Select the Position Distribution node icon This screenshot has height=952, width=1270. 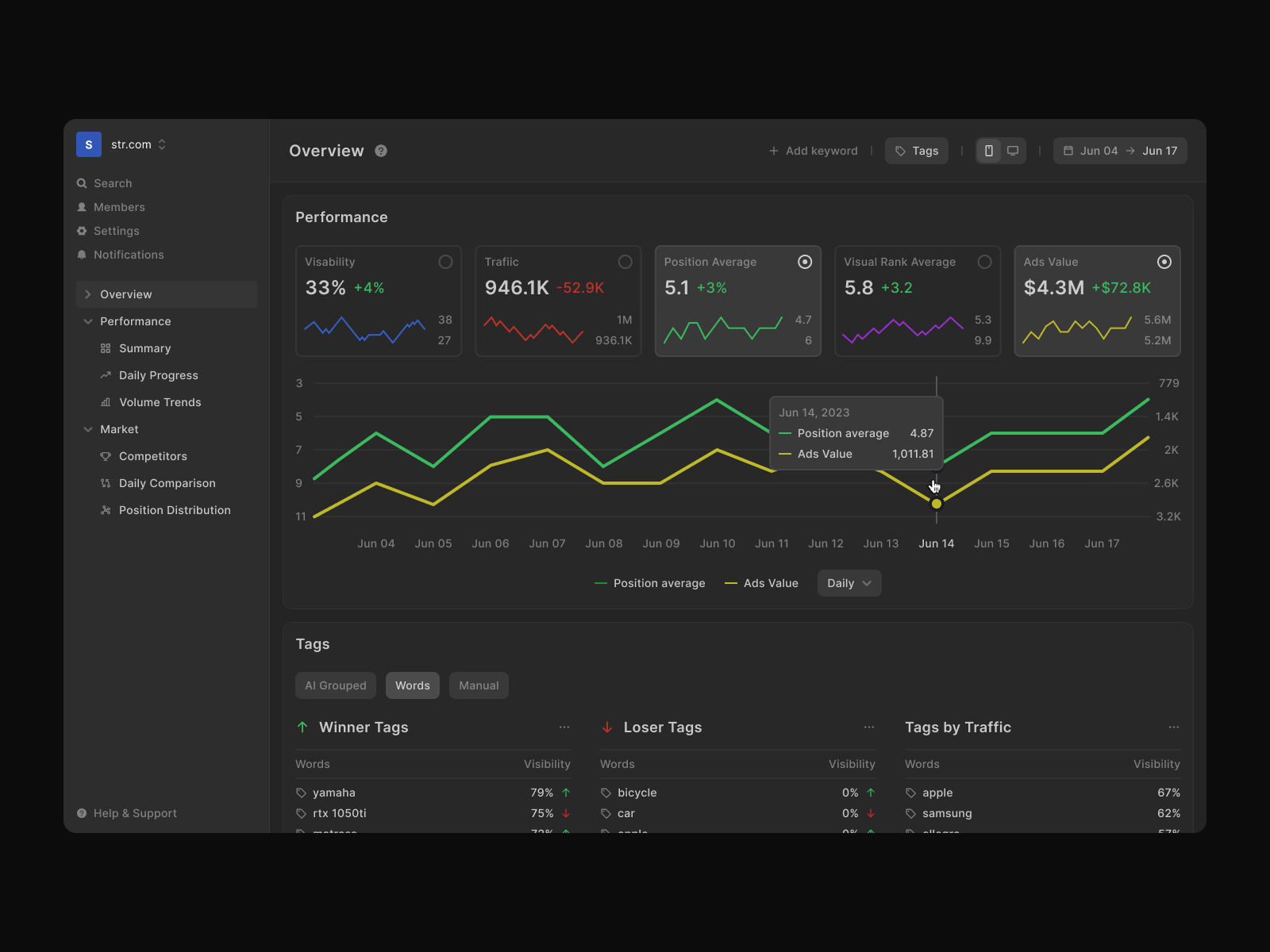click(x=106, y=510)
